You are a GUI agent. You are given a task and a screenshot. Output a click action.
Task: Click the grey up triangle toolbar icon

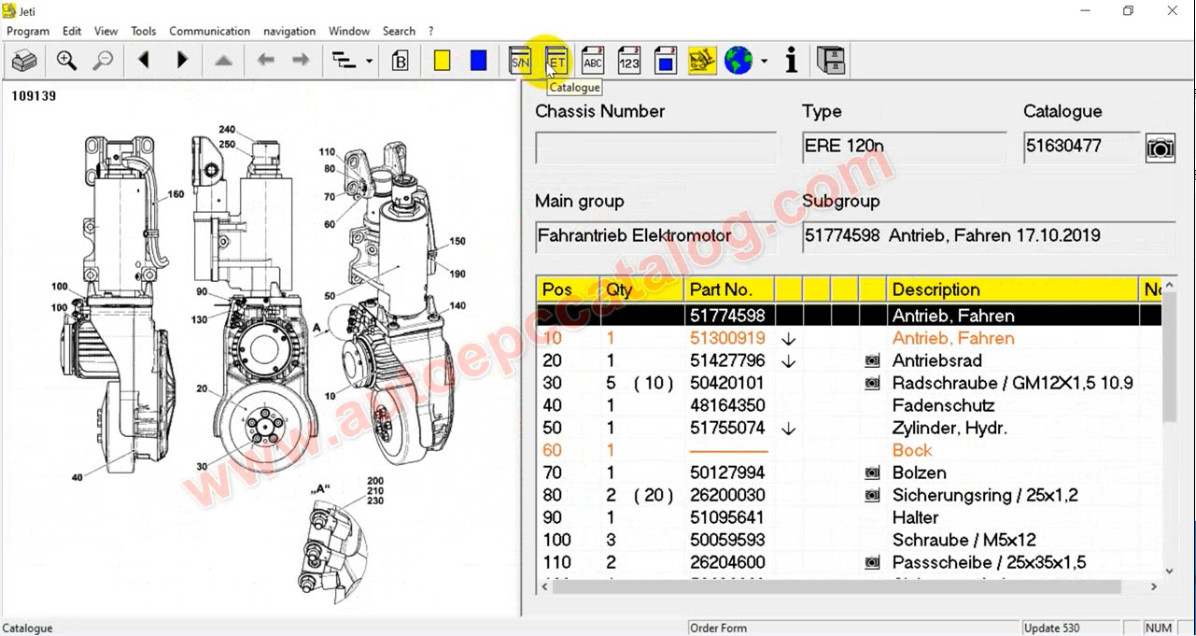tap(223, 60)
